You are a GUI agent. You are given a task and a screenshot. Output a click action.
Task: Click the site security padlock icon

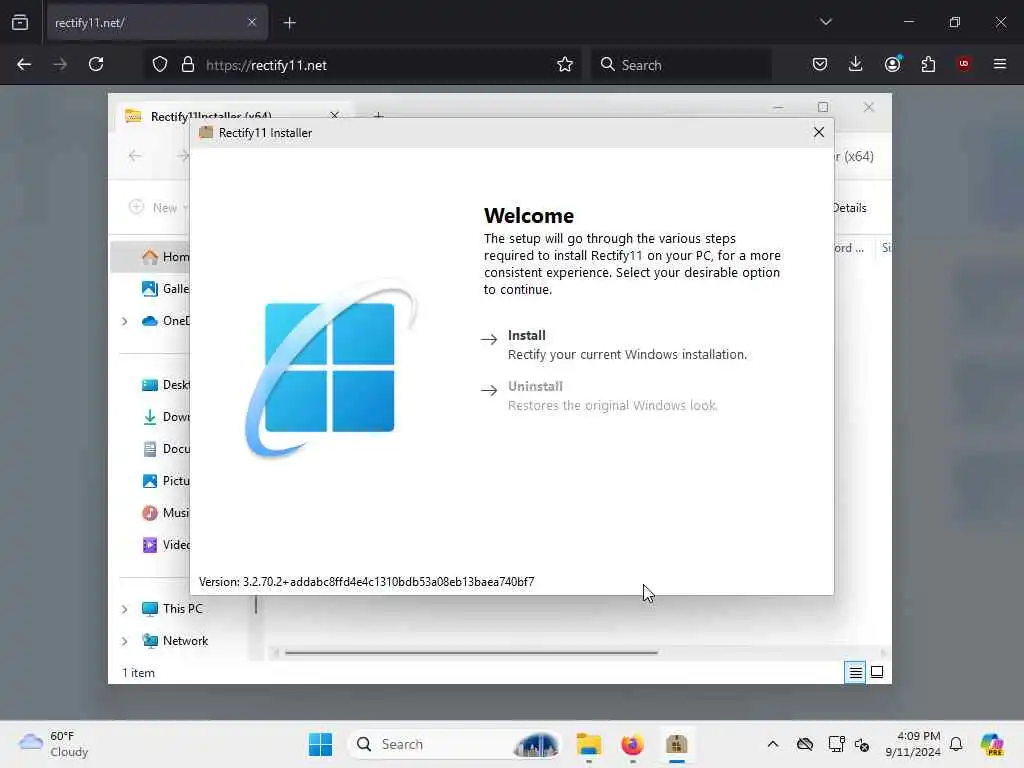[188, 65]
